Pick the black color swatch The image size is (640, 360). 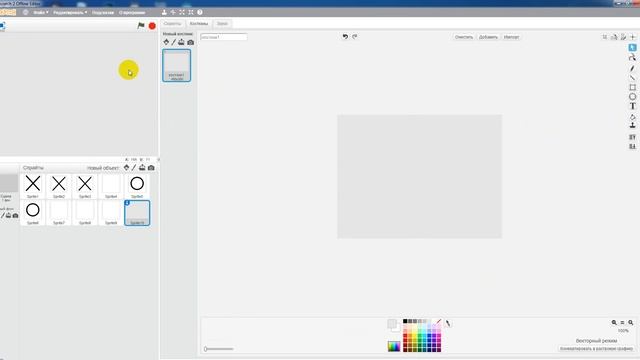pos(405,321)
